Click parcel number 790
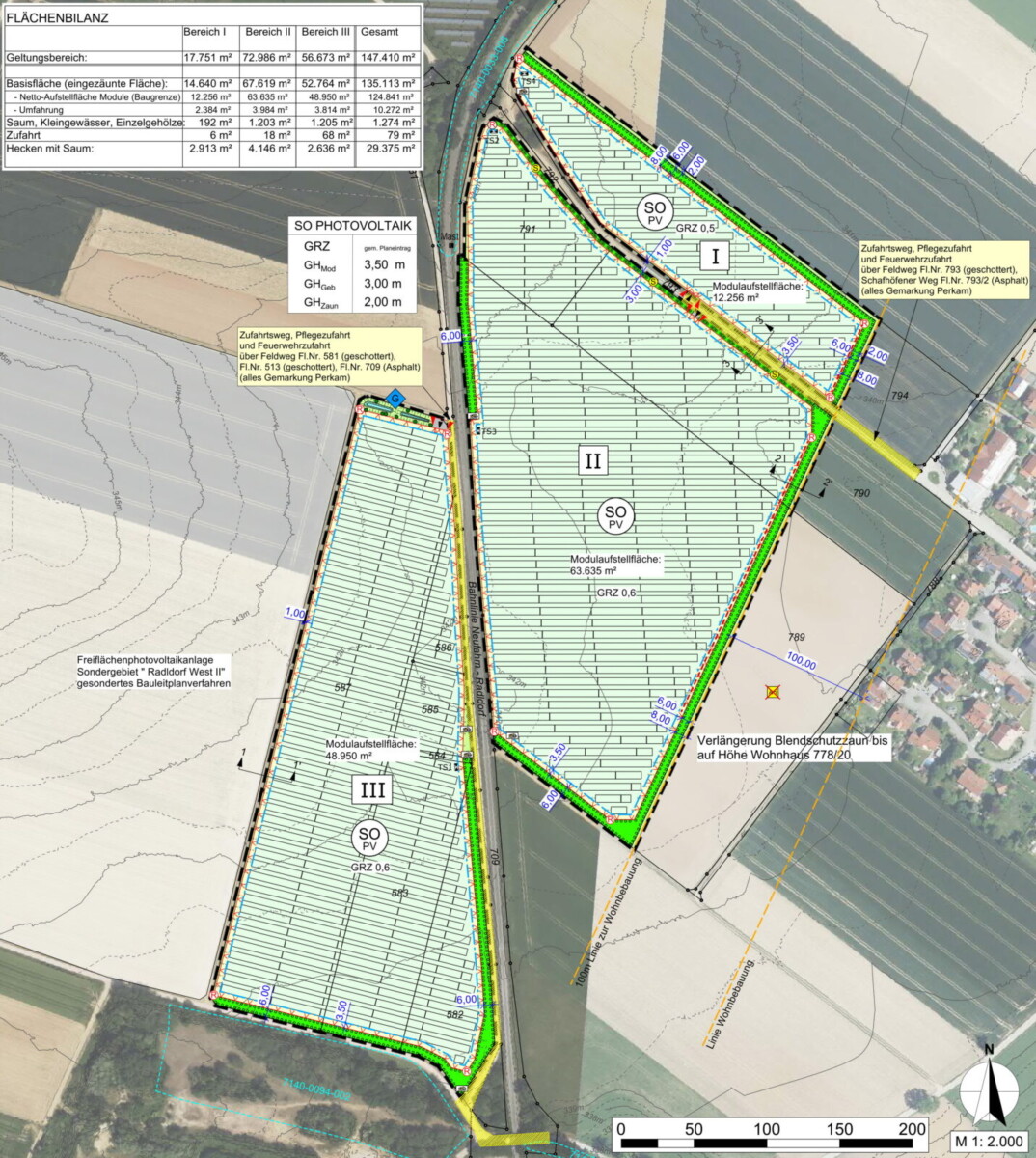The height and width of the screenshot is (1158, 1036). (x=860, y=493)
